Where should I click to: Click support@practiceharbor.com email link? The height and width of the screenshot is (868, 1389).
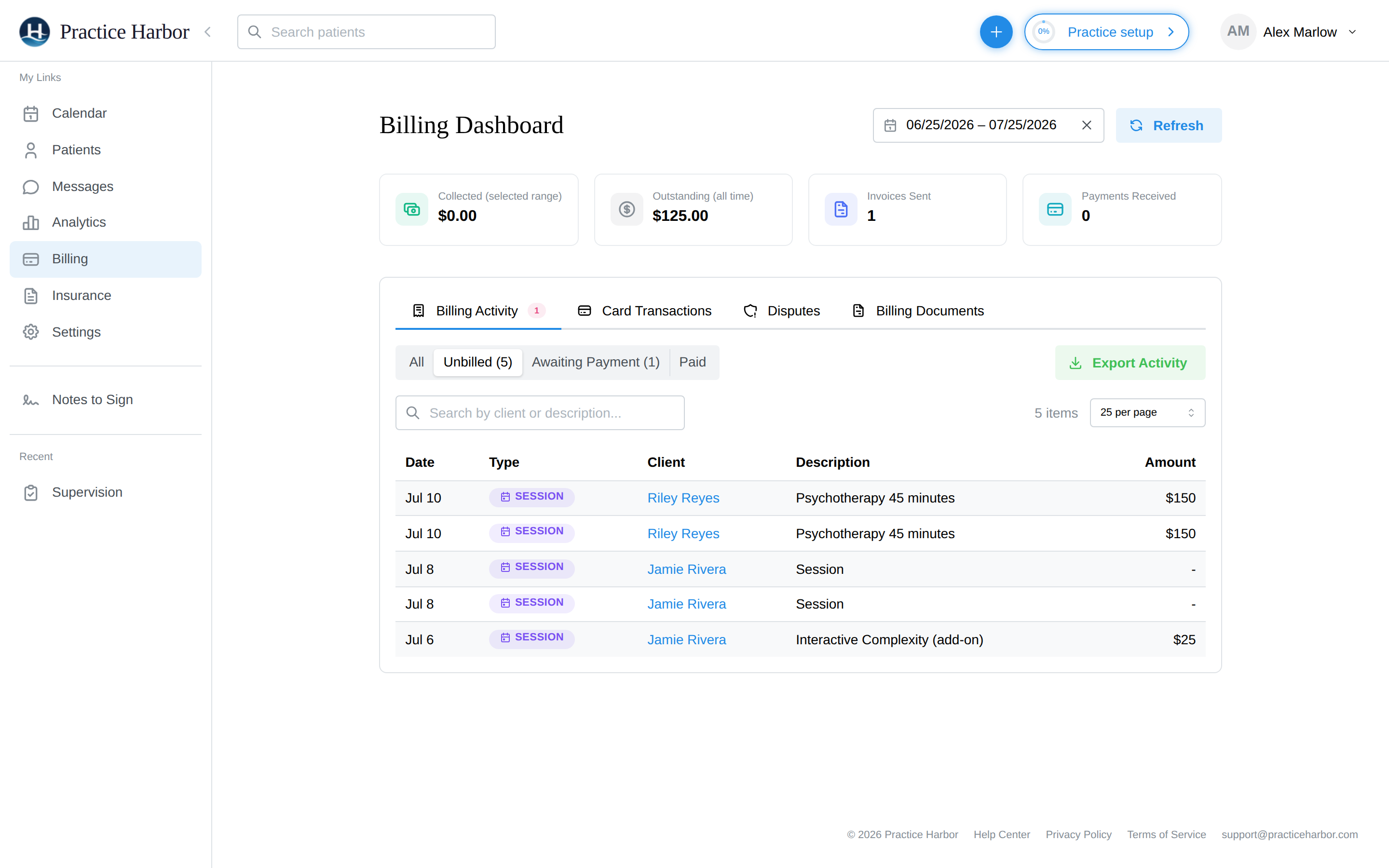pyautogui.click(x=1289, y=834)
